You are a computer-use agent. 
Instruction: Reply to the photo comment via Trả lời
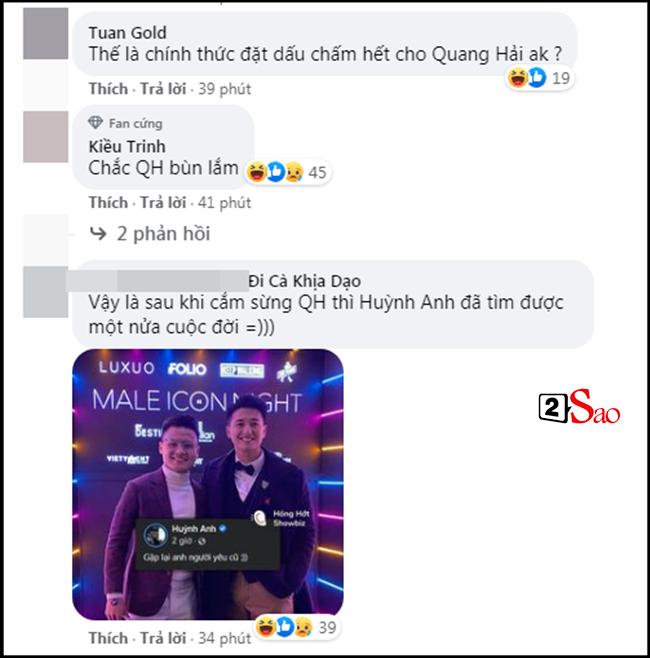pos(163,638)
